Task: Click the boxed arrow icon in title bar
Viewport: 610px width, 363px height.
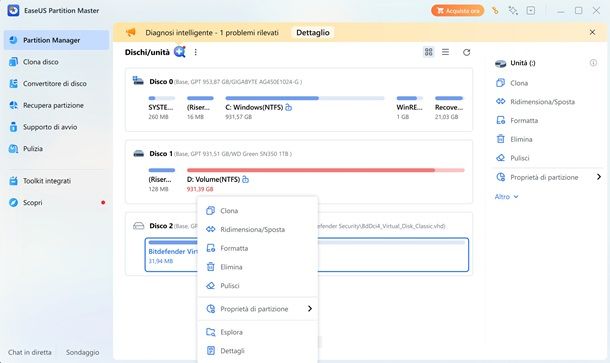Action: coord(531,11)
